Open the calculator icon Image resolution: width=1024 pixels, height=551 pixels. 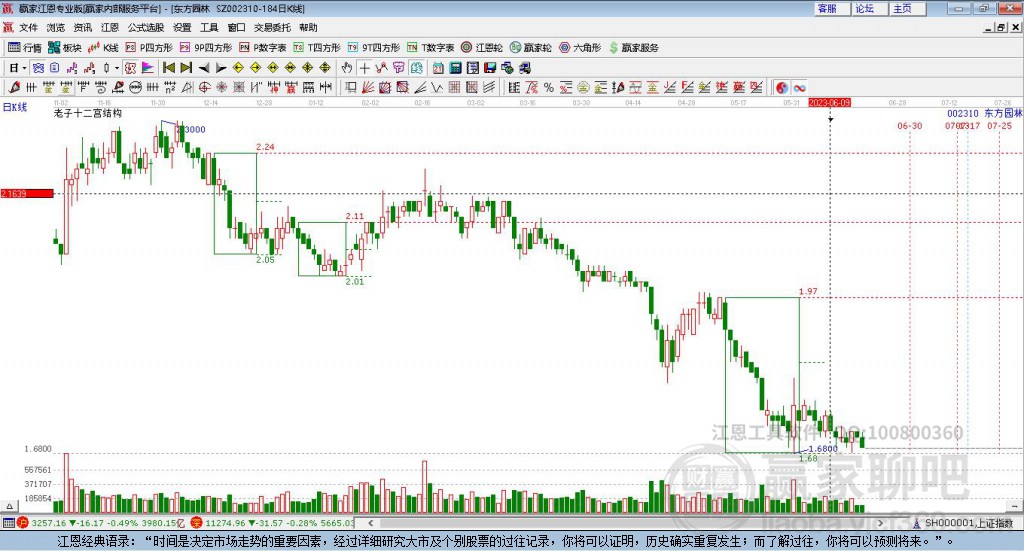coord(455,68)
